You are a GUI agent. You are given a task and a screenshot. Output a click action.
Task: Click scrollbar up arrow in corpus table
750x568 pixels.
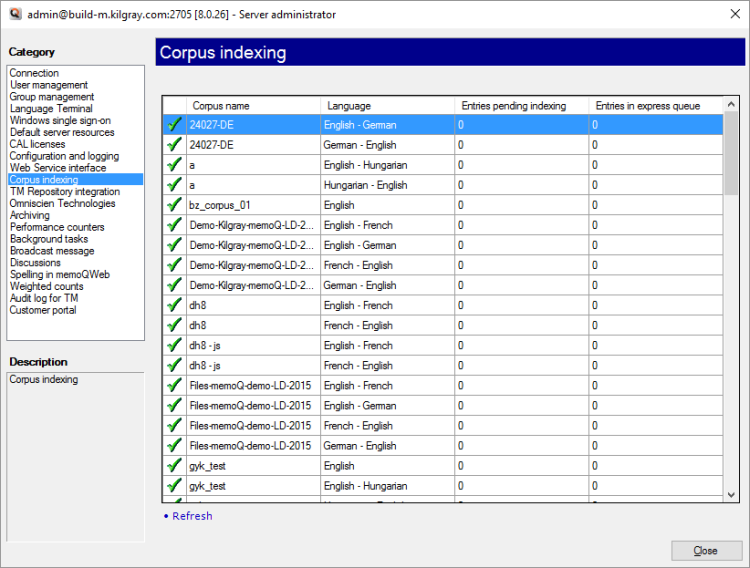coord(732,104)
